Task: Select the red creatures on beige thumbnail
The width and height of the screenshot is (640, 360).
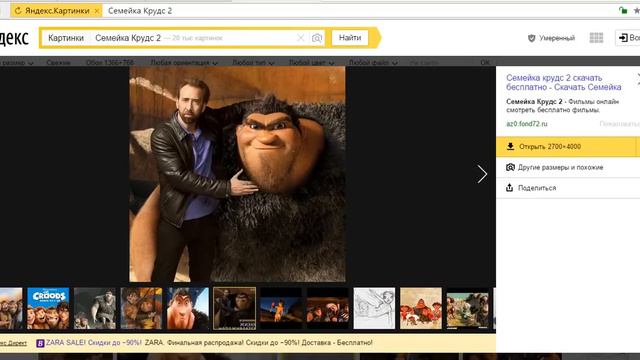Action: 421,308
